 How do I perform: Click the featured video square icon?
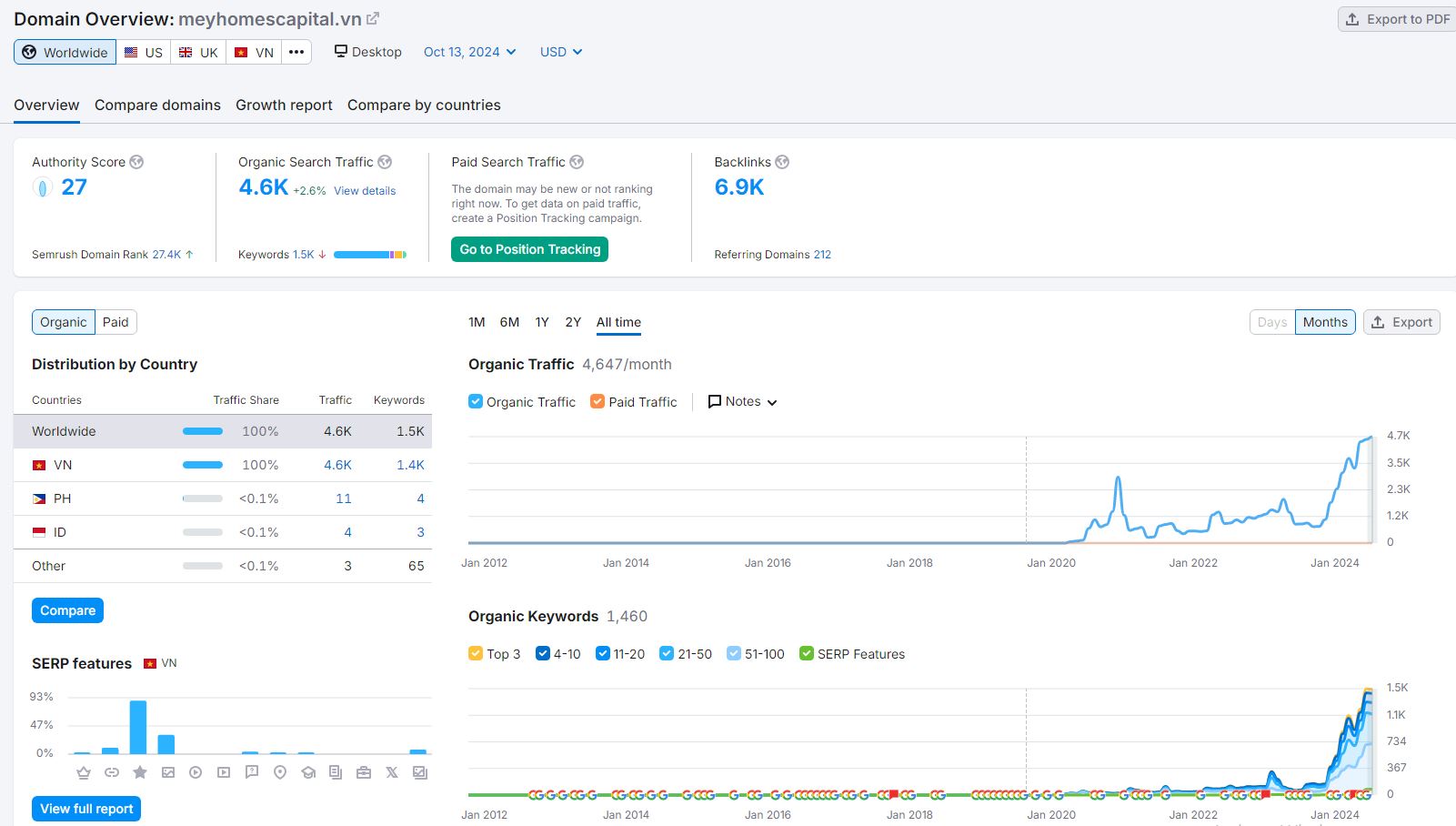[x=224, y=772]
